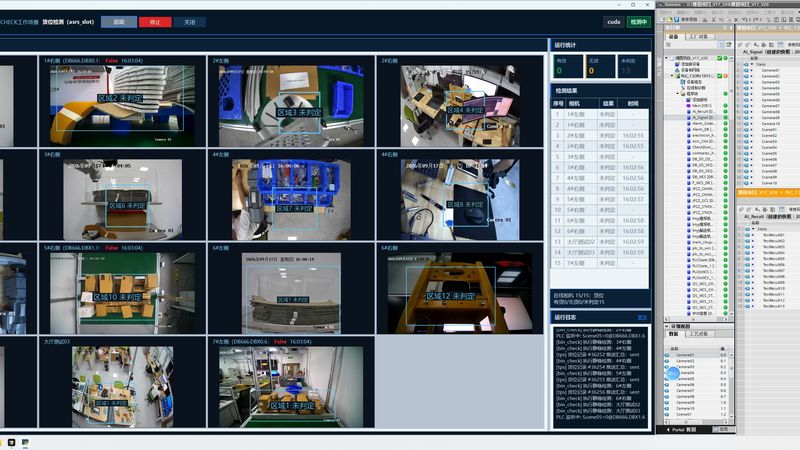Screen dimensions: 800x450
Task: Collapse the 详细视图 details view panel
Action: tap(666, 326)
